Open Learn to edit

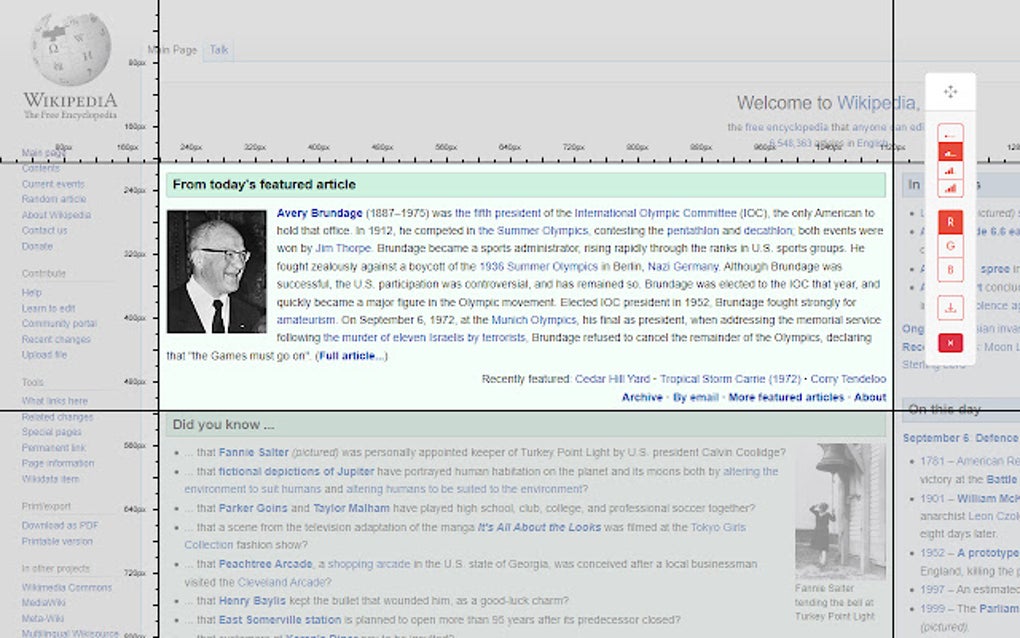coord(48,308)
